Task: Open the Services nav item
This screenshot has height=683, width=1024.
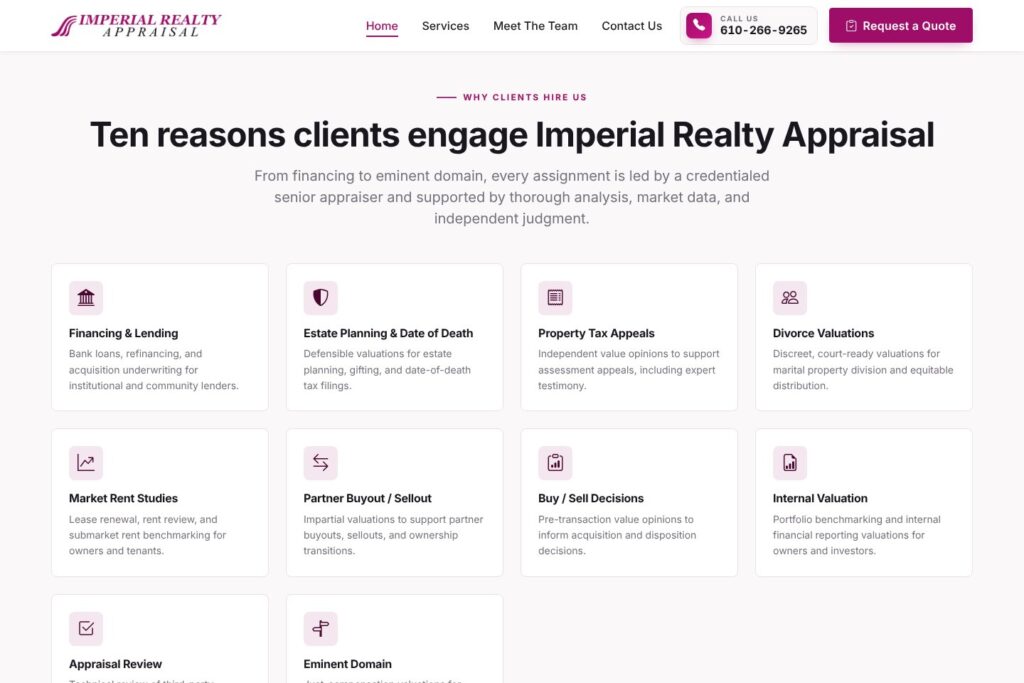Action: pos(445,26)
